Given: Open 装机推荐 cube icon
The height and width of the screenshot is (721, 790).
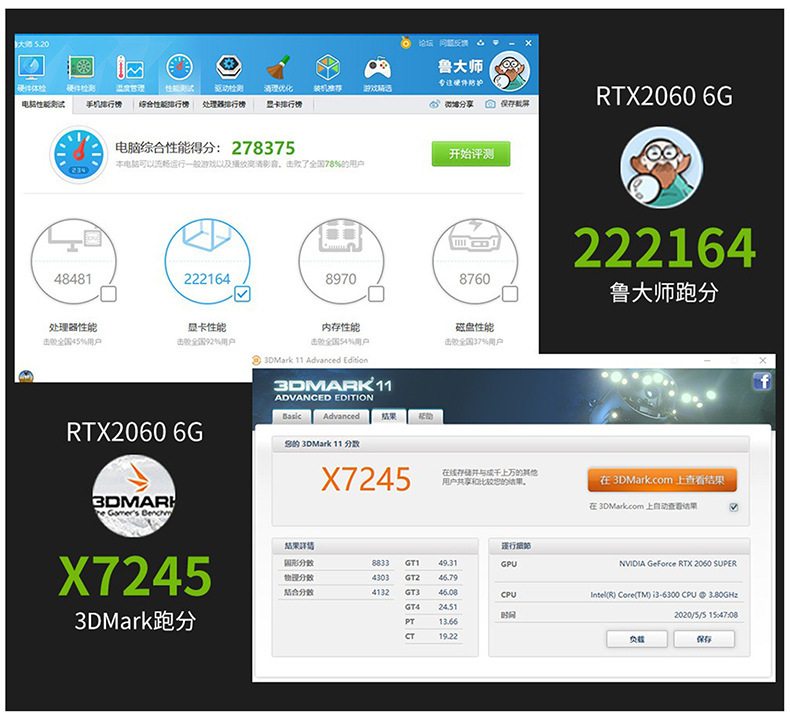Looking at the screenshot, I should coord(327,74).
